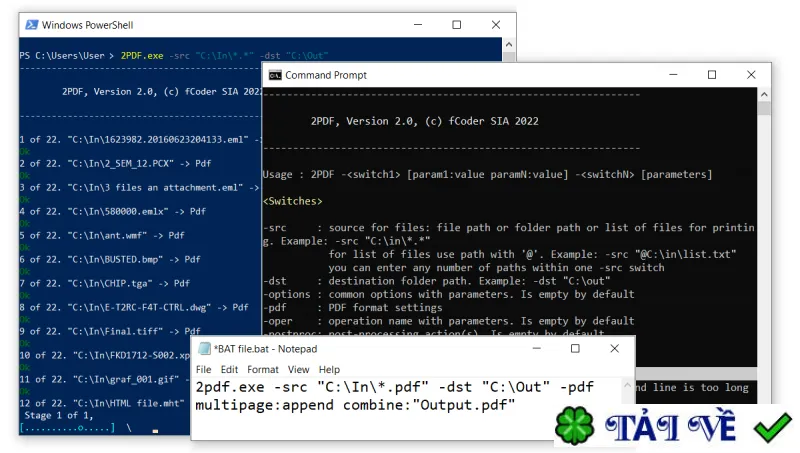This screenshot has width=800, height=453.
Task: Open the View menu in Notepad
Action: point(298,369)
